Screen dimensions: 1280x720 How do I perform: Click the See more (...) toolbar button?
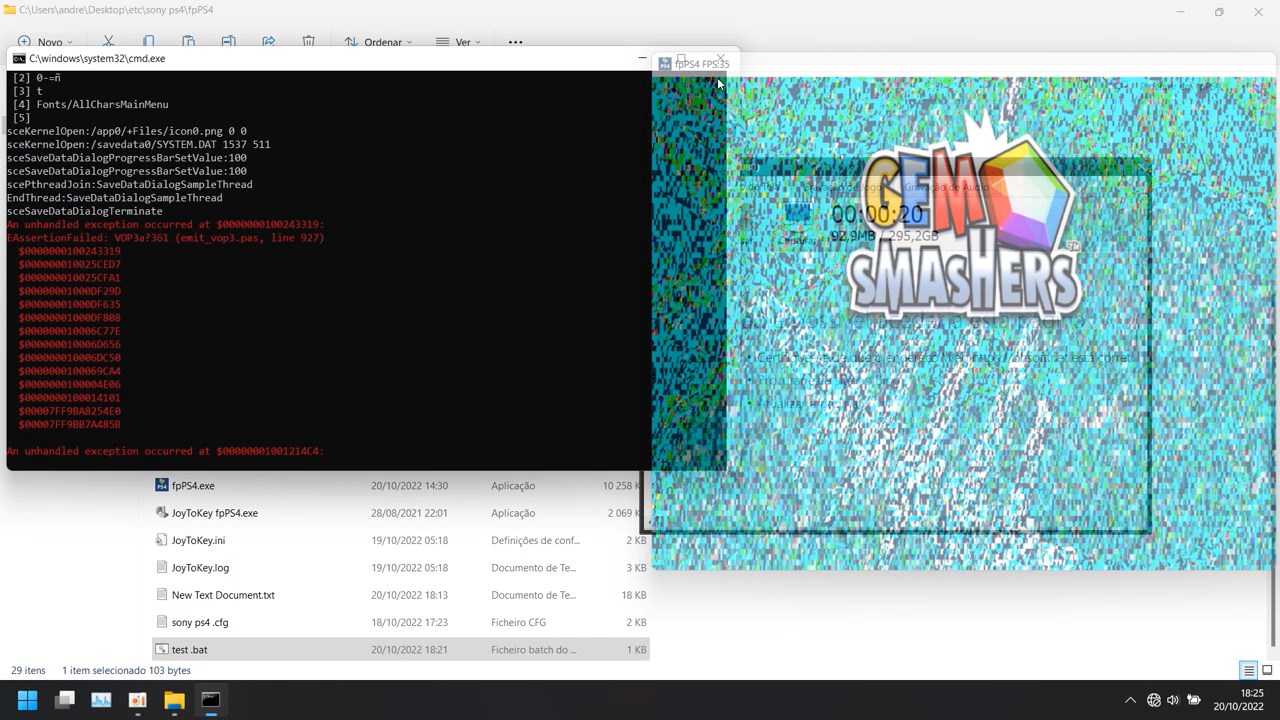coord(515,42)
